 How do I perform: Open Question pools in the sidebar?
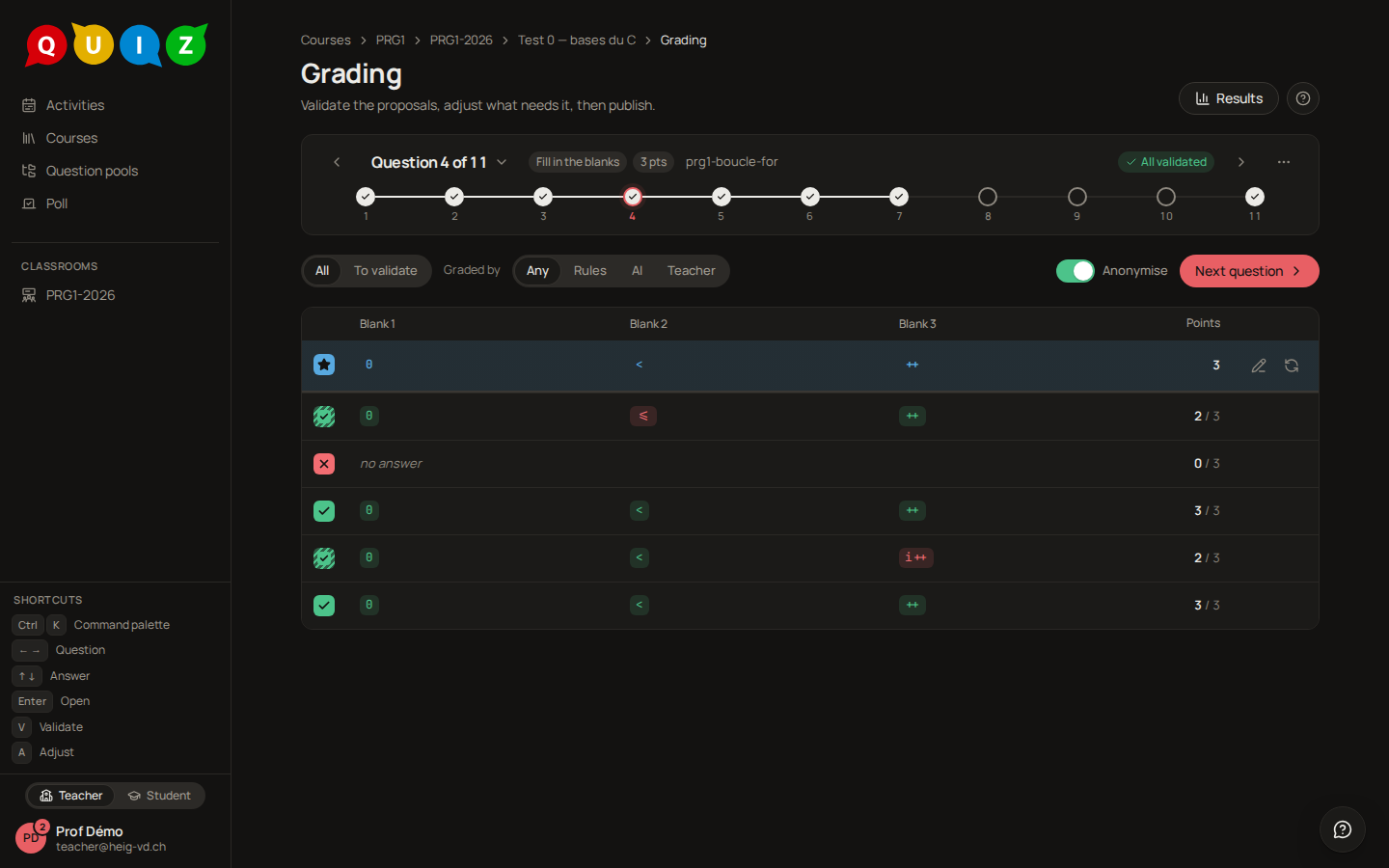point(116,171)
